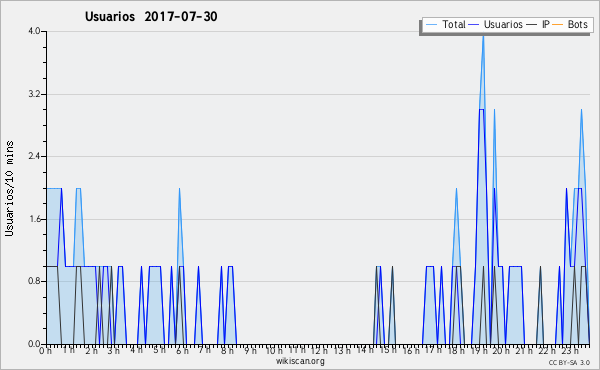Screen dimensions: 600x370
Task: Click the y-axis value 0.0
Action: 34,344
